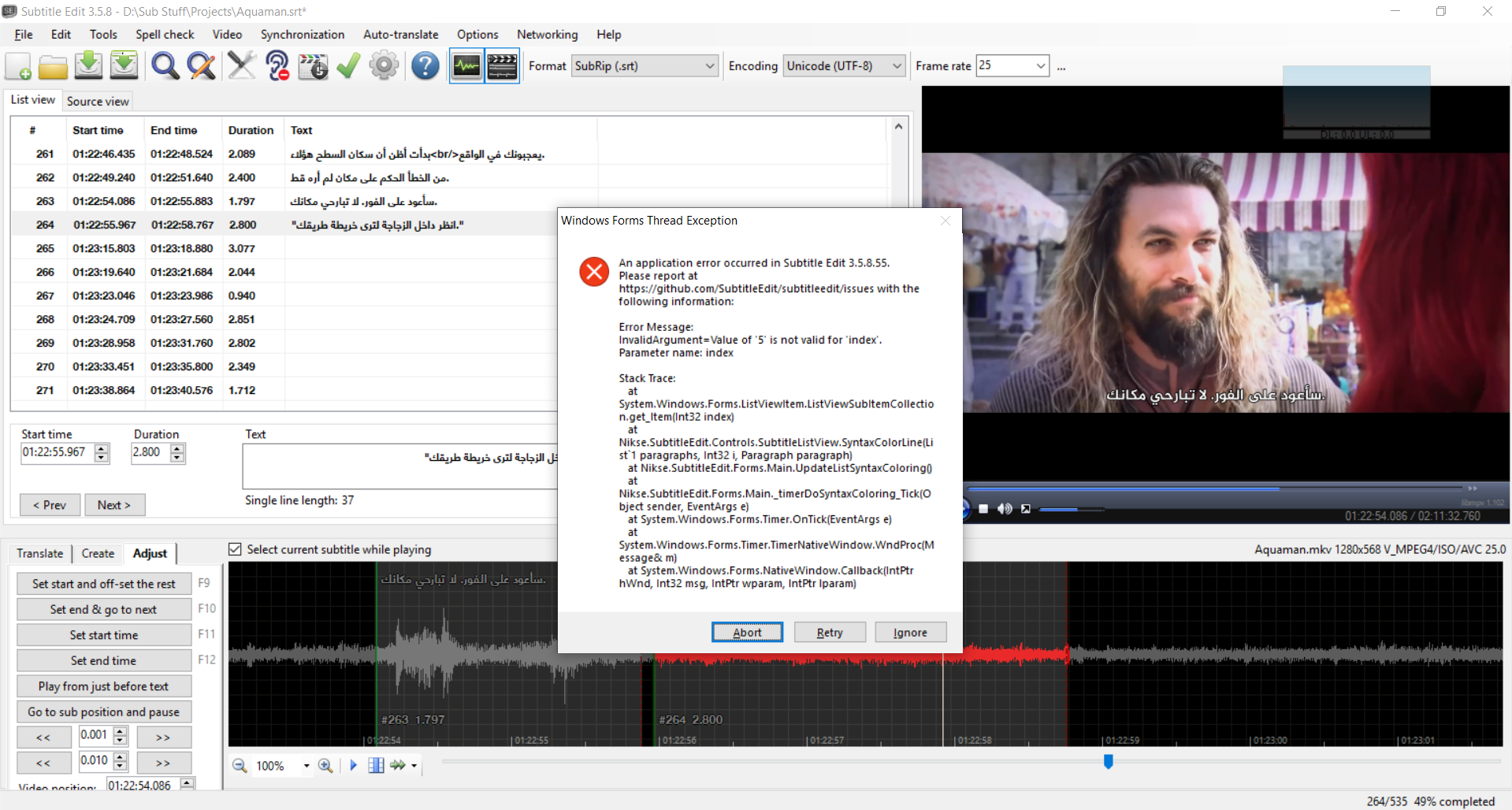Save the subtitle file
This screenshot has width=1512, height=810.
[x=88, y=66]
